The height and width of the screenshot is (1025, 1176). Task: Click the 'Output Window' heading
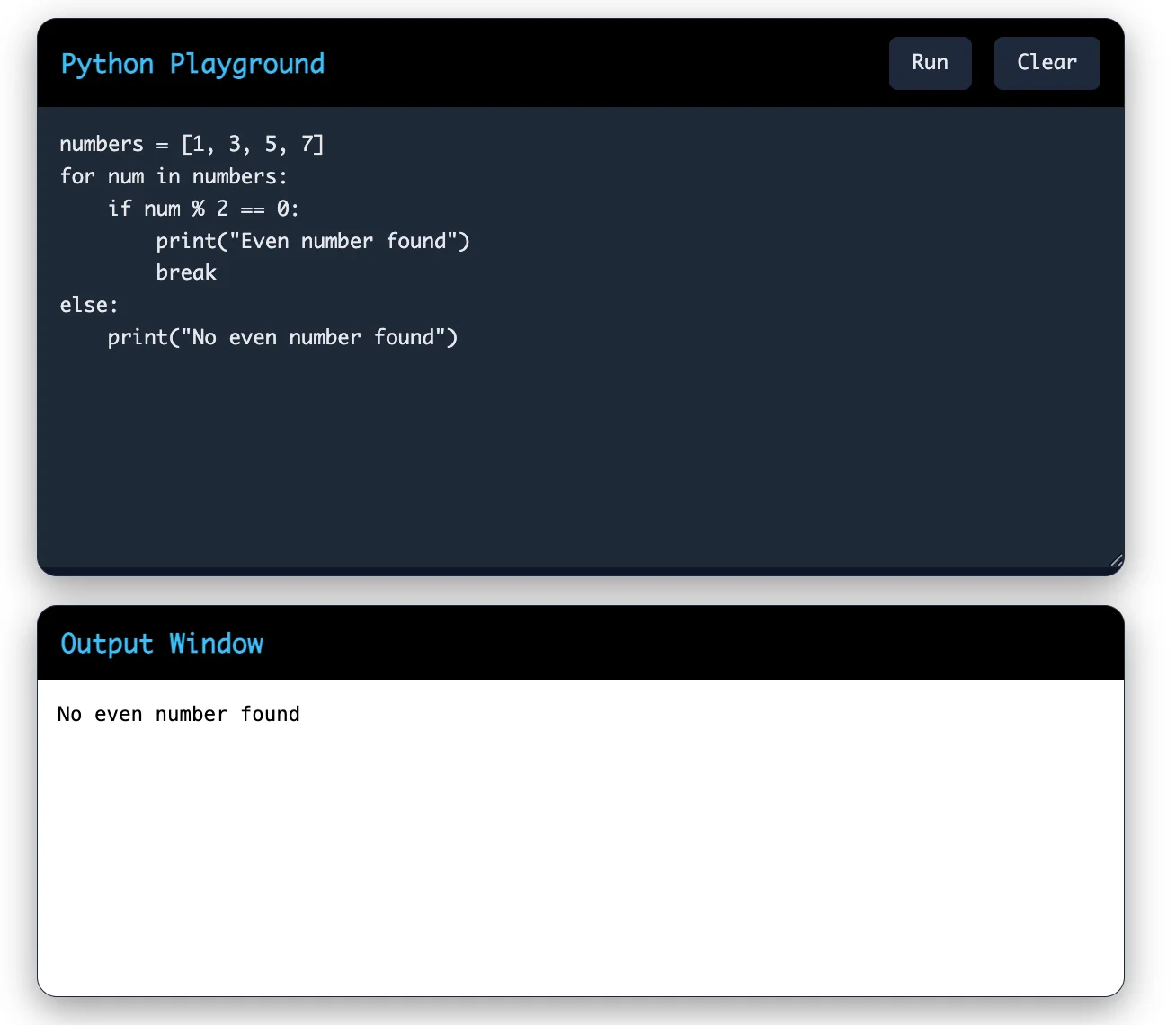pos(162,644)
